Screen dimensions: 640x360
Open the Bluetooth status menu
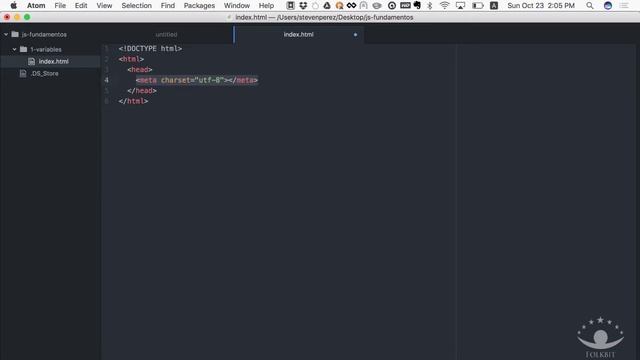click(x=429, y=5)
